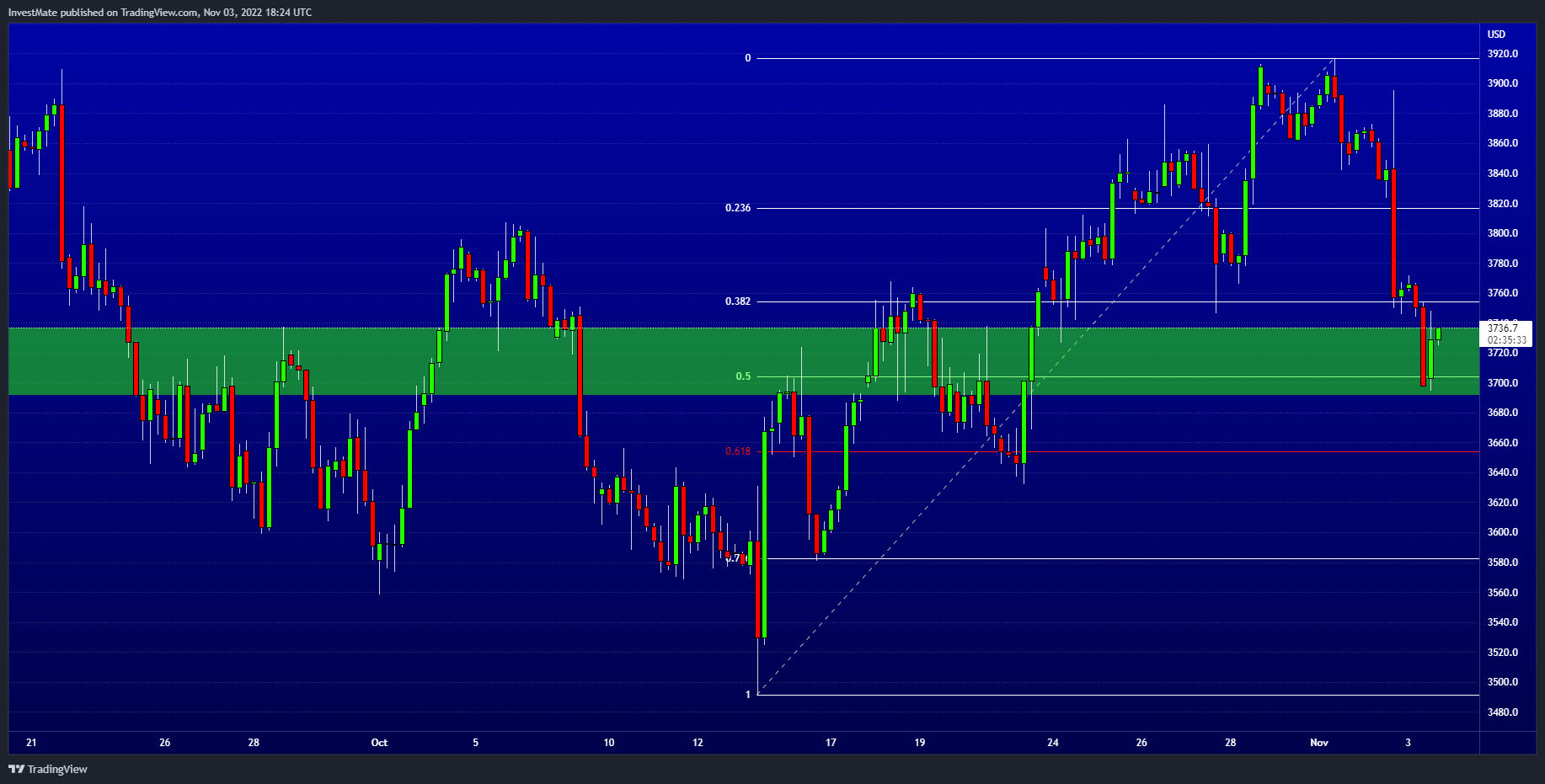Click the 3880.0 price axis label
Screen dimensions: 1545x784
coord(1503,114)
